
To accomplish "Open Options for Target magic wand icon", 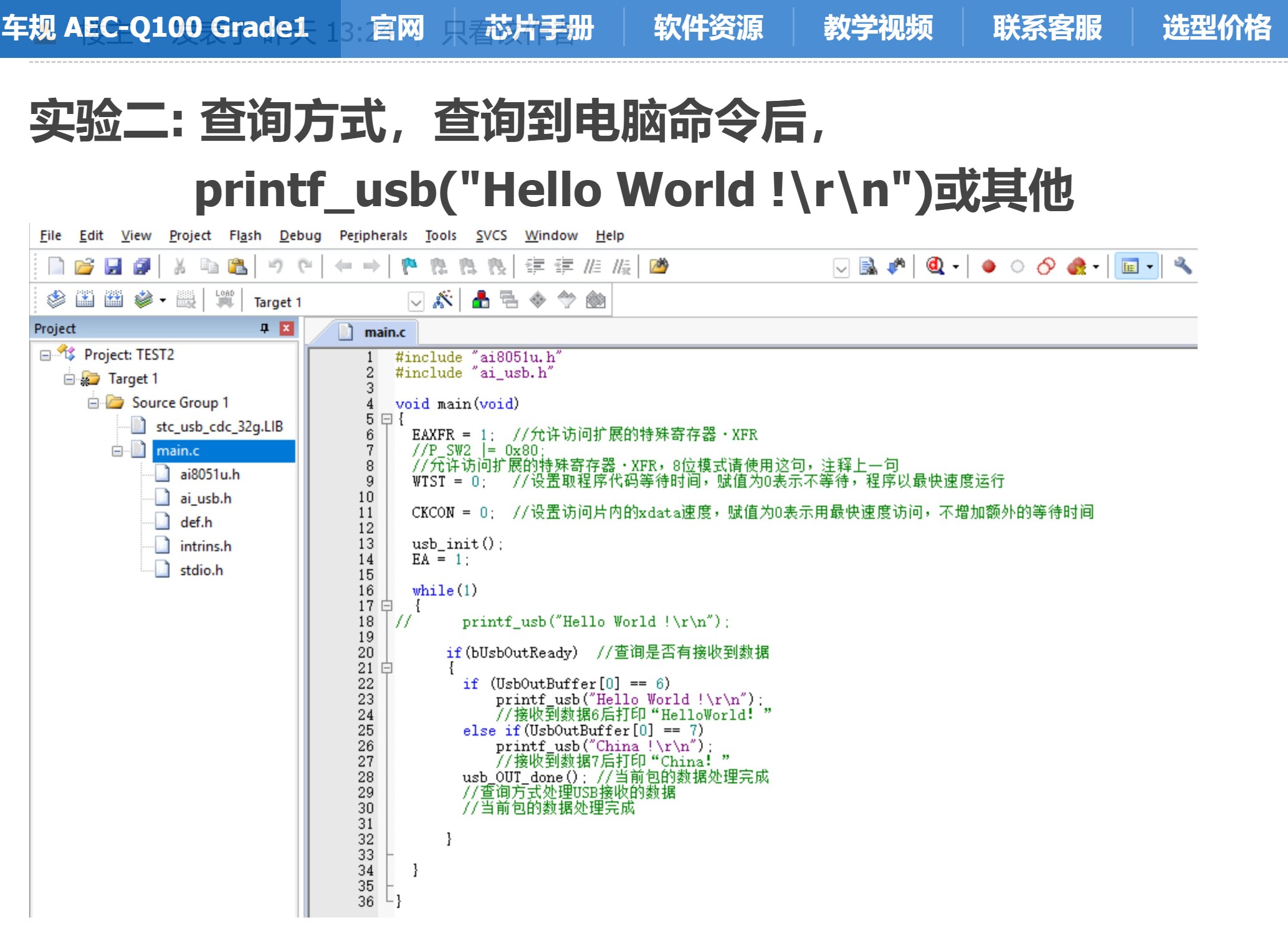I will 443,300.
